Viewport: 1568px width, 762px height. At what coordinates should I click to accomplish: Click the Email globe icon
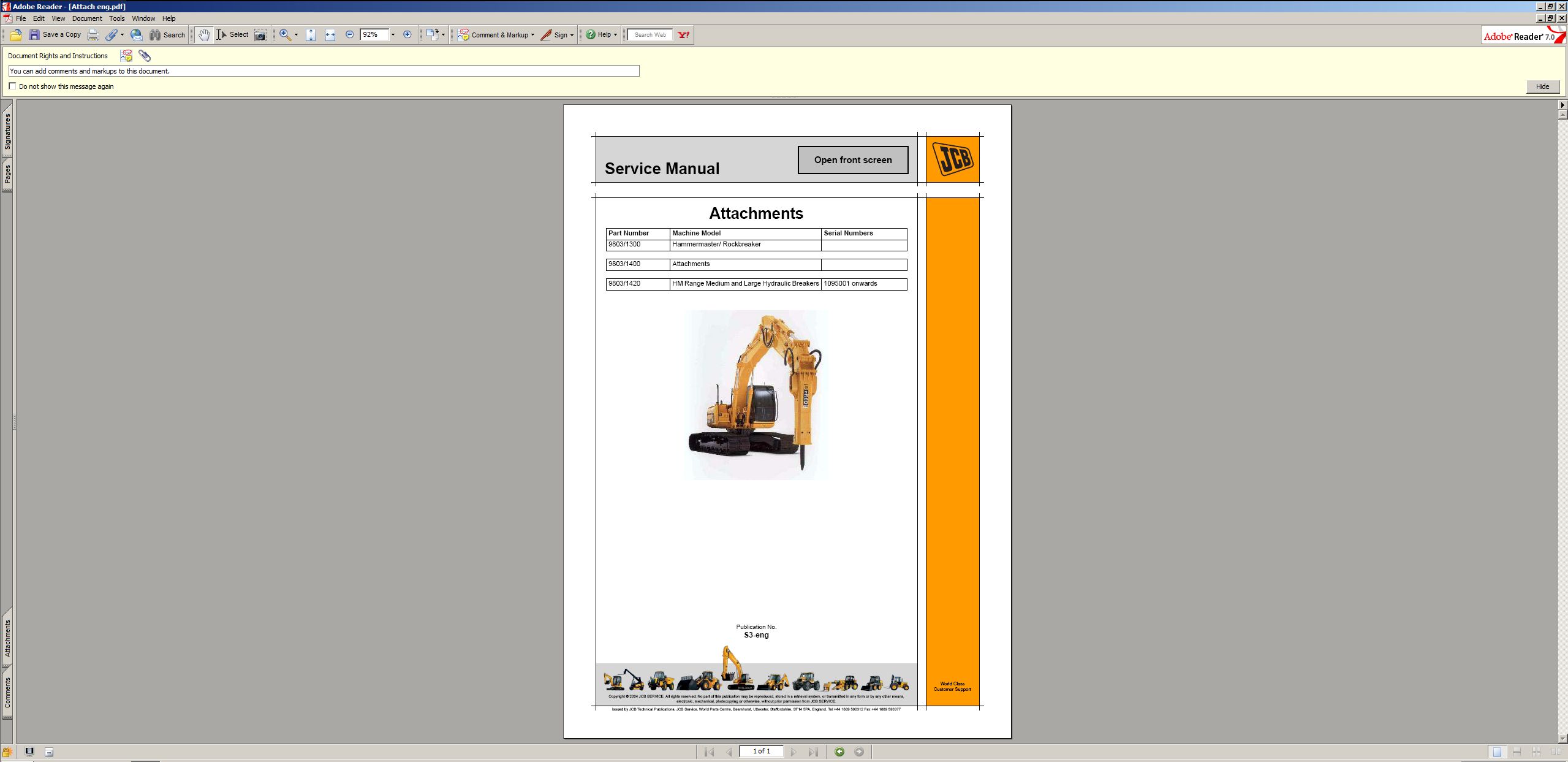[x=137, y=35]
